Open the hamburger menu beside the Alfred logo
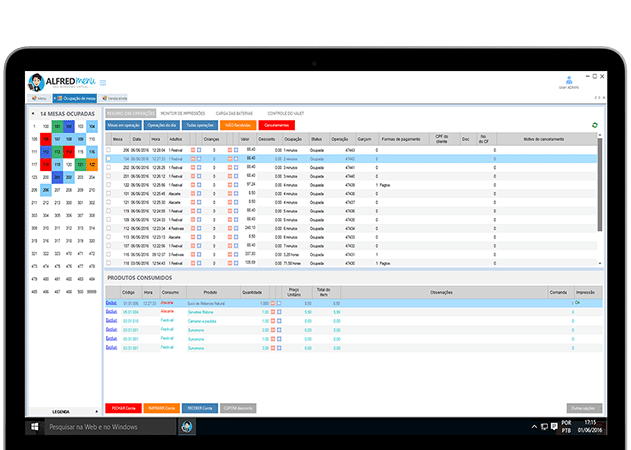Screen dimensions: 631x450 click(103, 82)
